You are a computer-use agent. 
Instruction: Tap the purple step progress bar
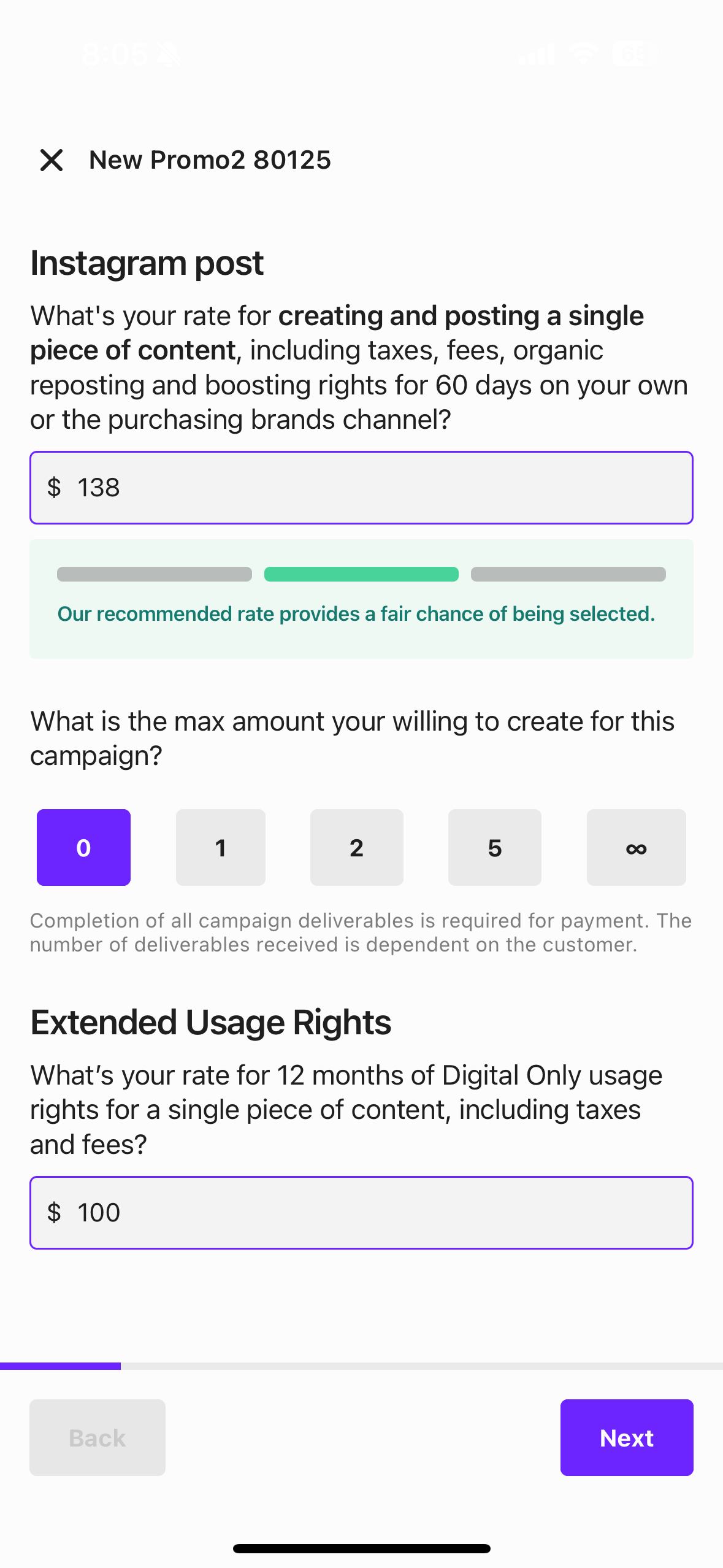60,1366
